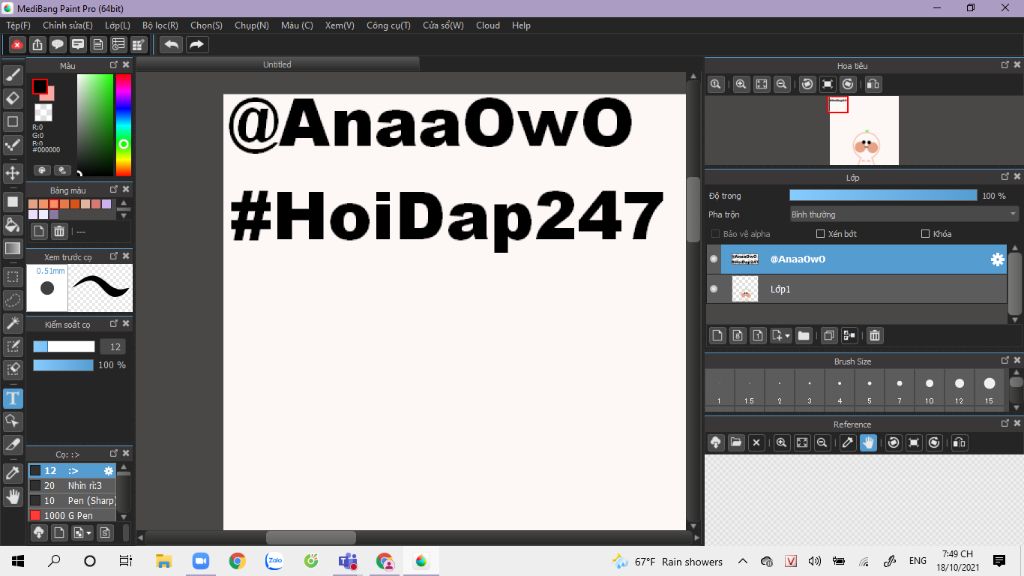This screenshot has height=576, width=1024.
Task: Click the rainbow hue slider
Action: click(x=123, y=125)
